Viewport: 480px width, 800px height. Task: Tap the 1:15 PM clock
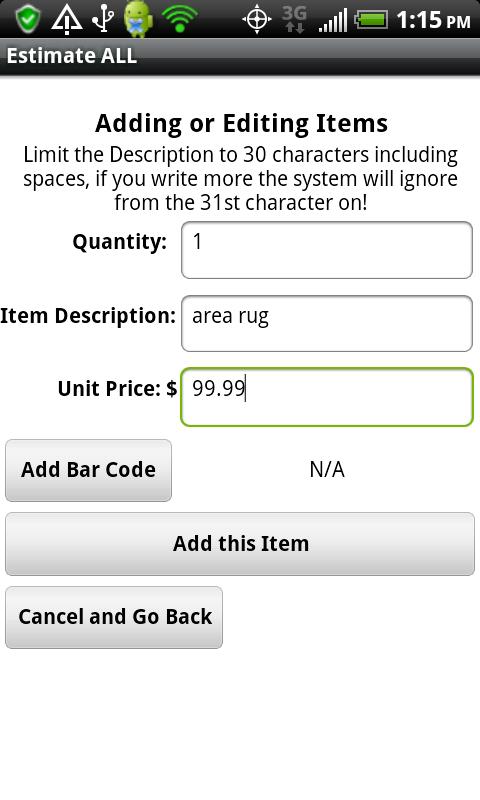click(433, 20)
